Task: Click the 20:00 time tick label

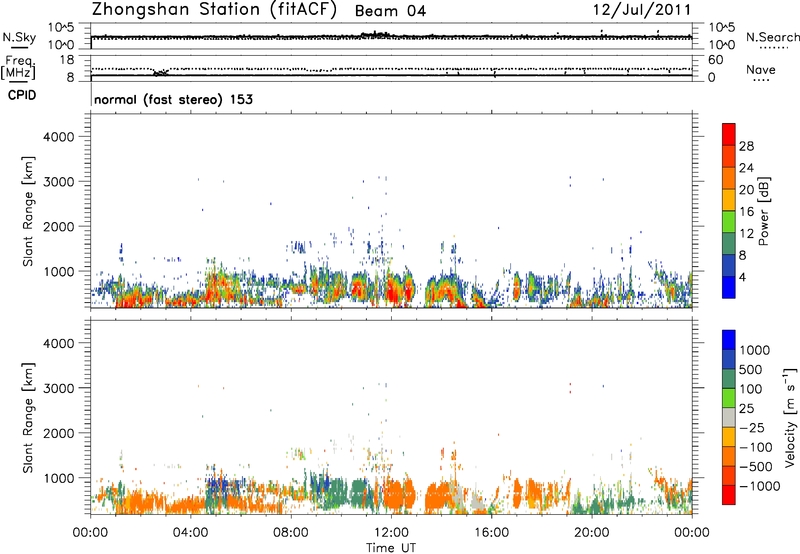Action: [x=591, y=533]
